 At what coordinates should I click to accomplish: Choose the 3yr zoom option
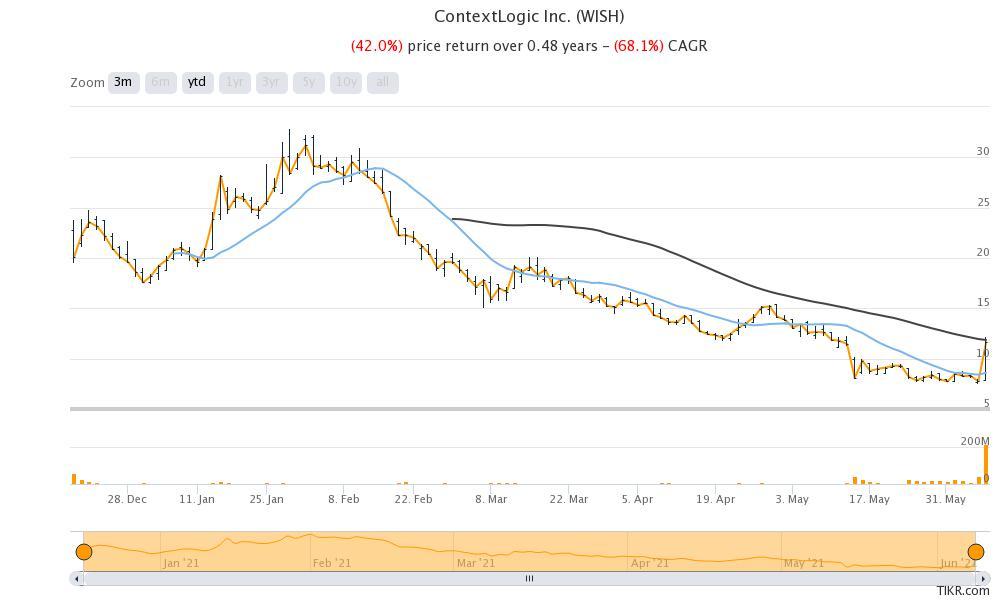[x=271, y=82]
